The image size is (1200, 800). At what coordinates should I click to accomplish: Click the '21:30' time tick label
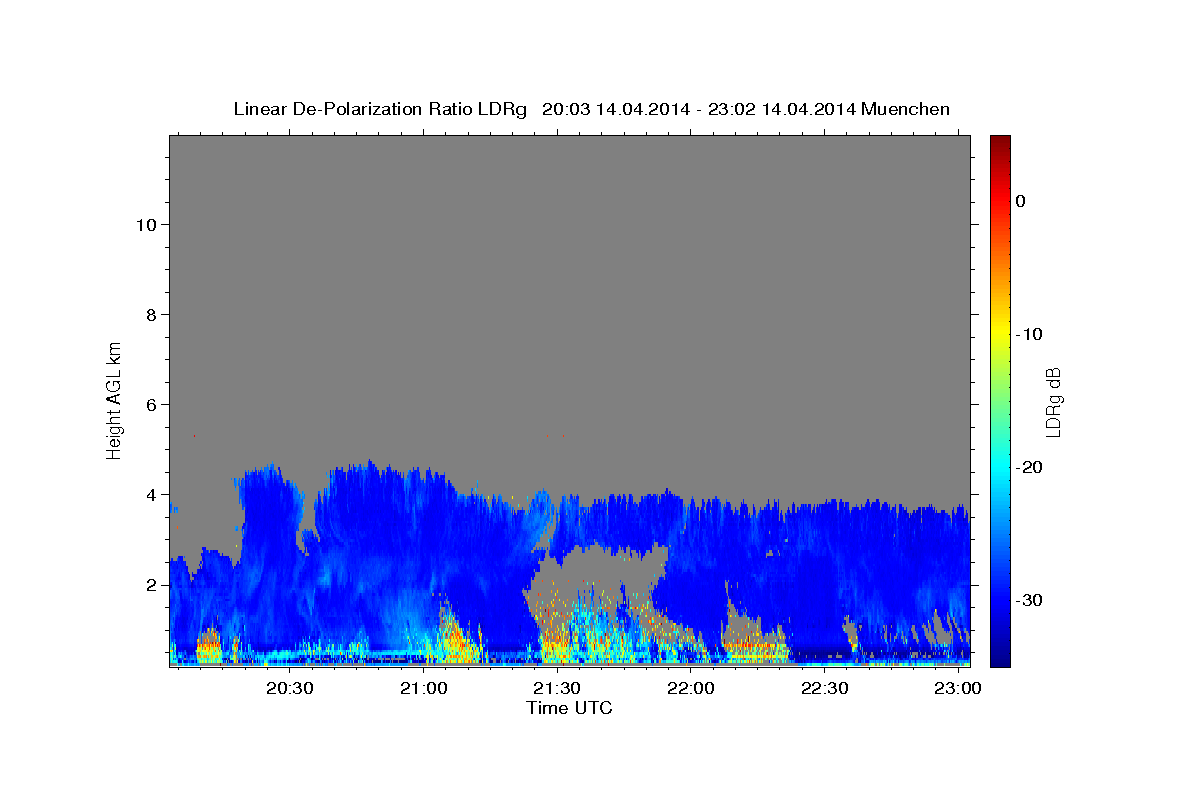point(557,688)
